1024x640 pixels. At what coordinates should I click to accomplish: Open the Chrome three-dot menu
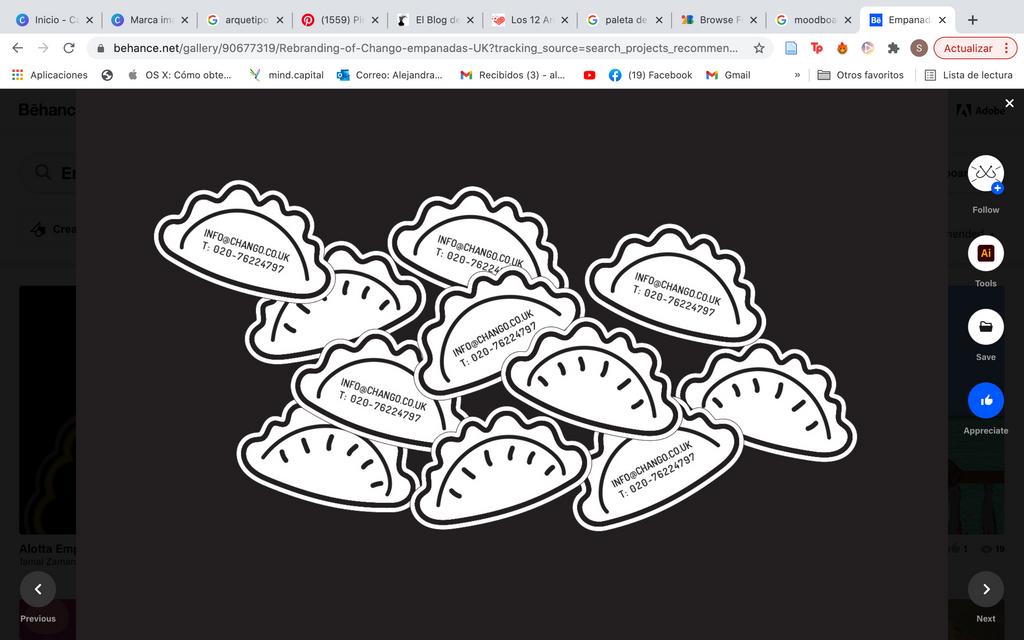(x=1006, y=48)
